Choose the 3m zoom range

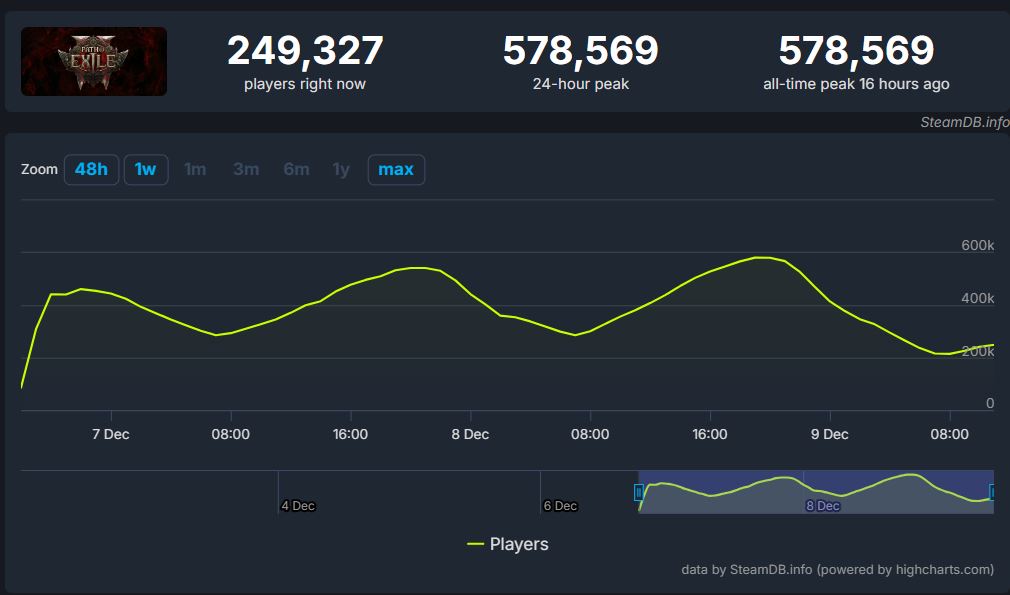coord(246,169)
